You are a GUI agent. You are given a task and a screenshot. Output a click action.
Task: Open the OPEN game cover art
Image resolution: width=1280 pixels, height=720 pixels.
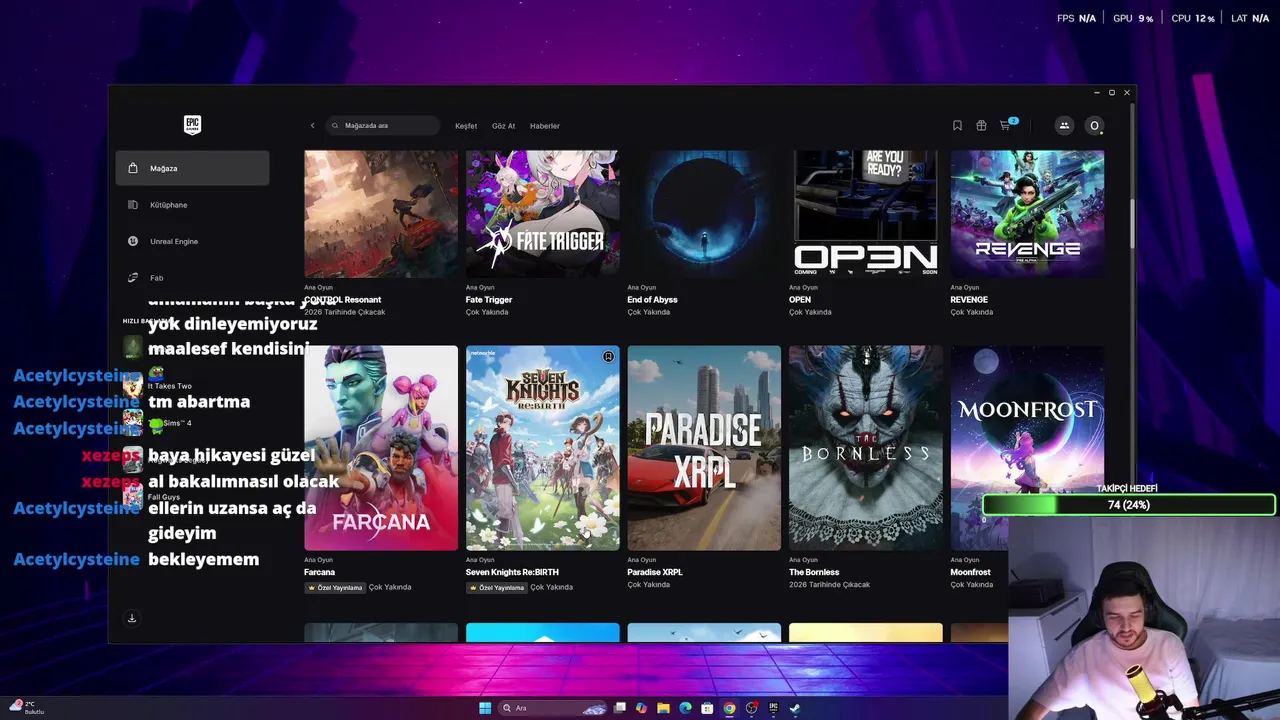tap(866, 214)
